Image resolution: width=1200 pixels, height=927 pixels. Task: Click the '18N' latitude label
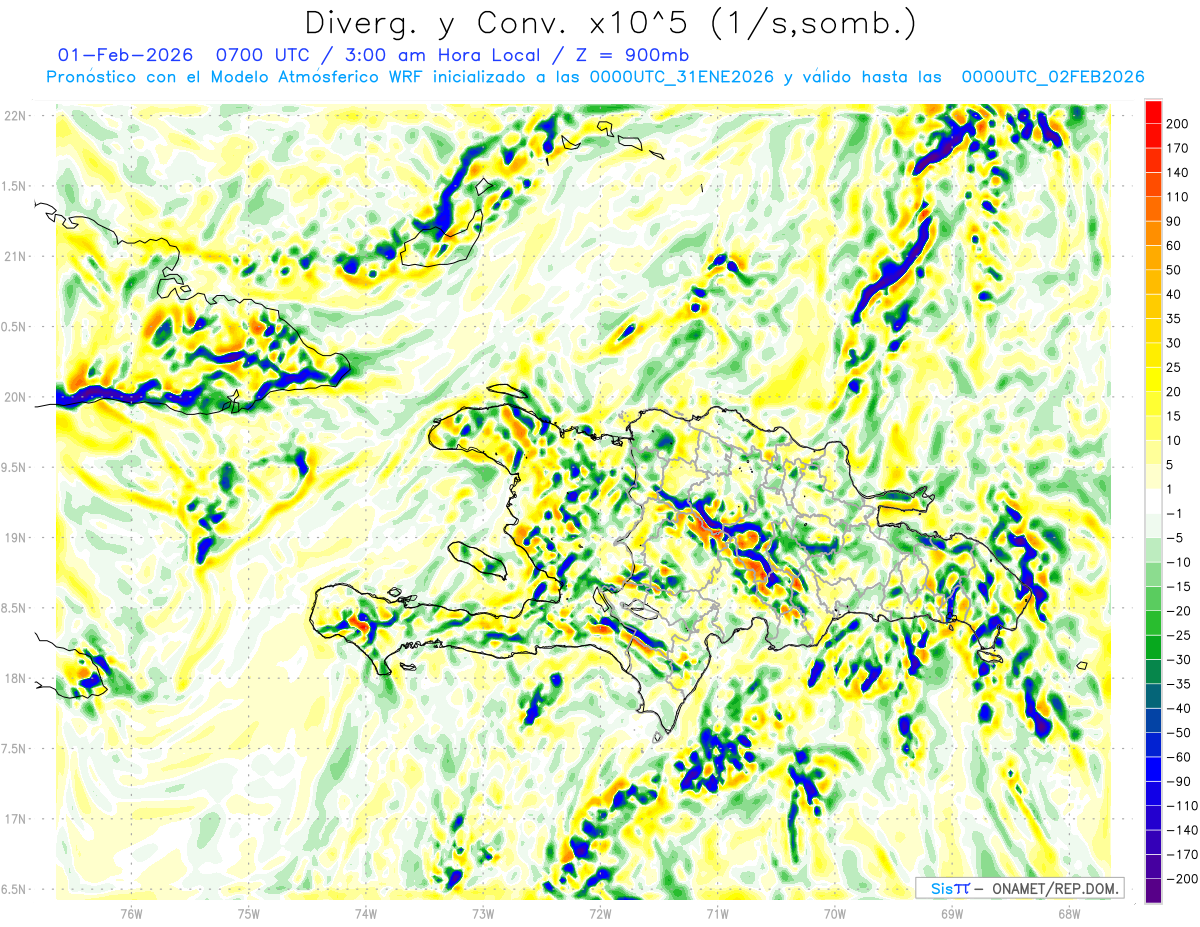coord(16,678)
